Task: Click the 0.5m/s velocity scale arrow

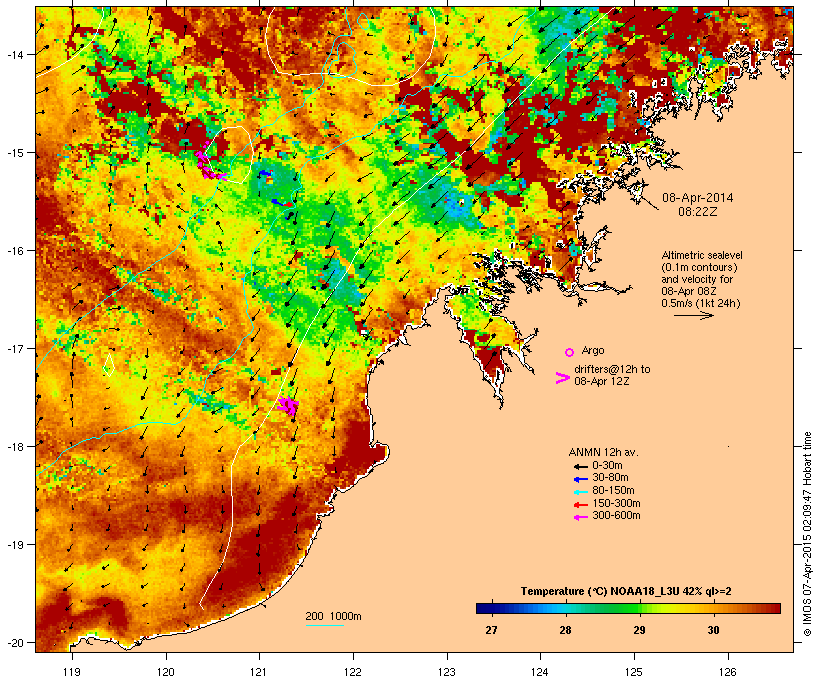Action: pos(693,315)
